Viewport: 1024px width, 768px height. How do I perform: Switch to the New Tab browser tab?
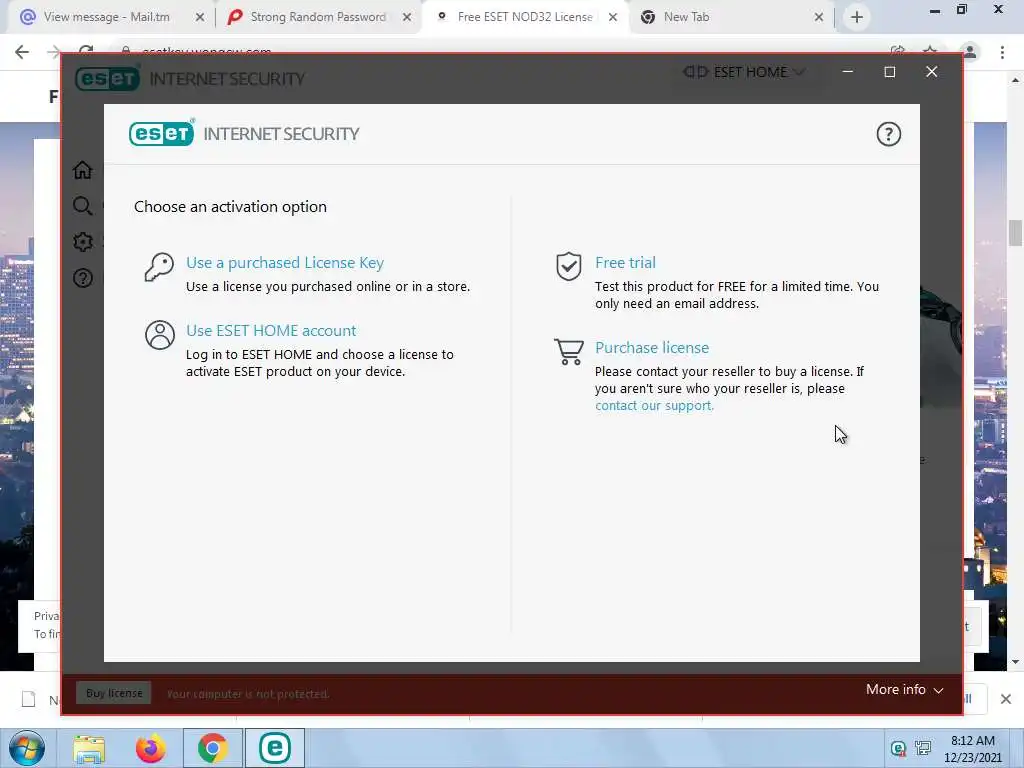coord(686,17)
